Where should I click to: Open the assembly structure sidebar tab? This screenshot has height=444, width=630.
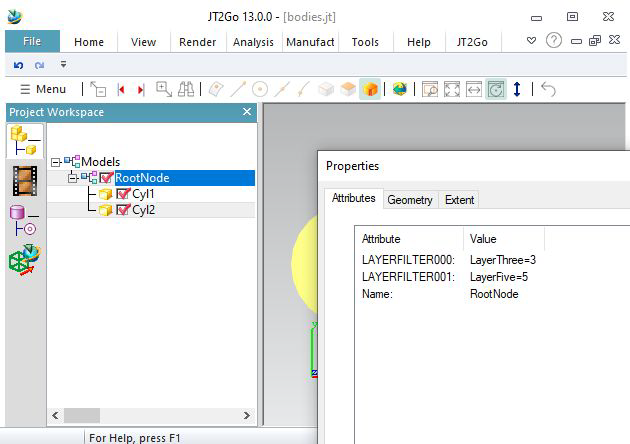tap(25, 141)
